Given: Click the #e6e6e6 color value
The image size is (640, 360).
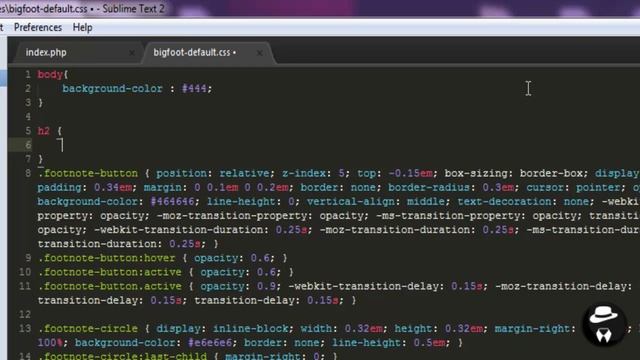Looking at the screenshot, I should (210, 342).
